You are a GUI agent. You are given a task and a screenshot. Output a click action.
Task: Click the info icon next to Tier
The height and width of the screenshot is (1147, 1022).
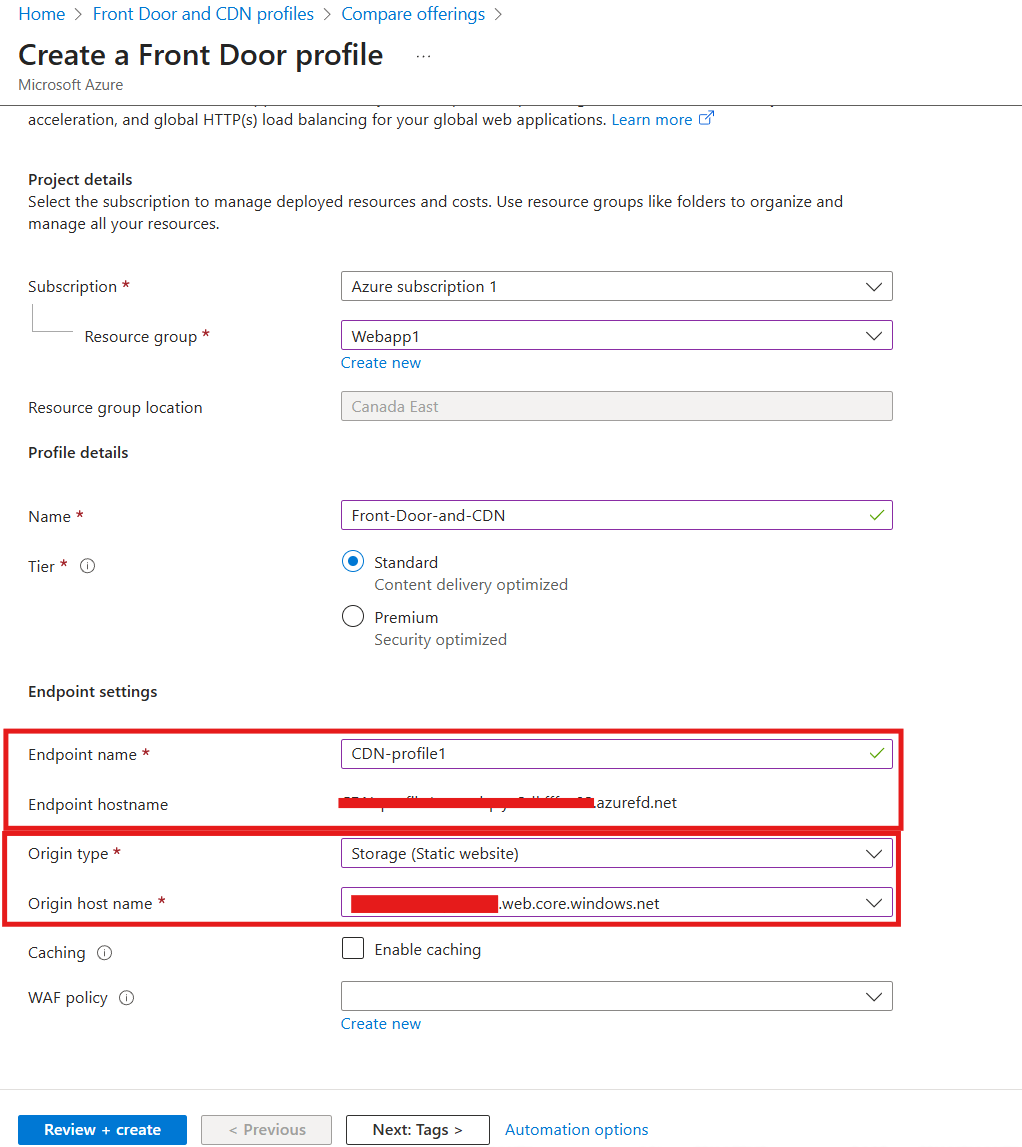click(x=87, y=566)
